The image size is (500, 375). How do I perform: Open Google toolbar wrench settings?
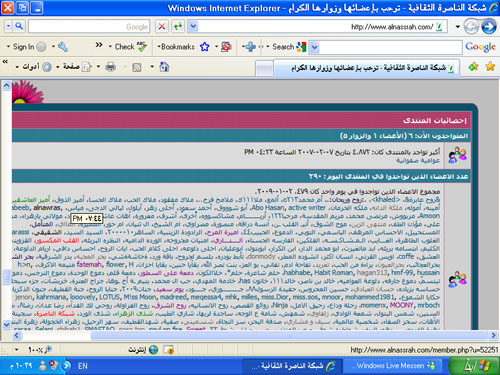pyautogui.click(x=63, y=47)
